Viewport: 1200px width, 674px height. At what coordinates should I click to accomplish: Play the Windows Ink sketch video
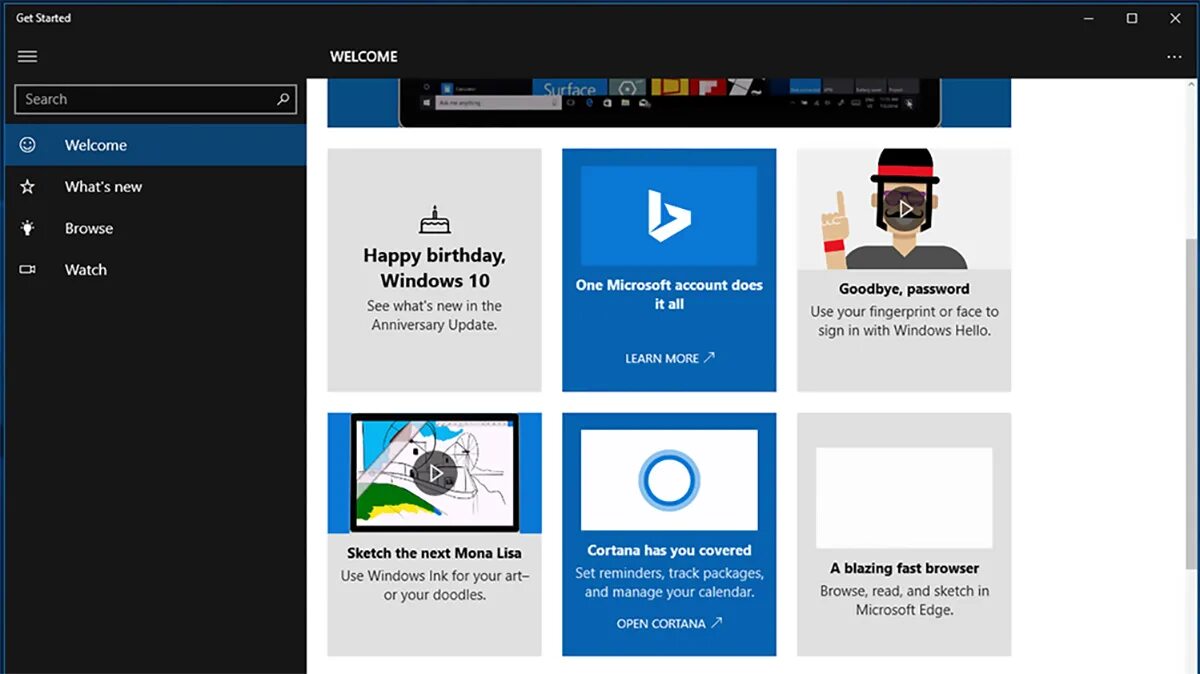point(434,474)
